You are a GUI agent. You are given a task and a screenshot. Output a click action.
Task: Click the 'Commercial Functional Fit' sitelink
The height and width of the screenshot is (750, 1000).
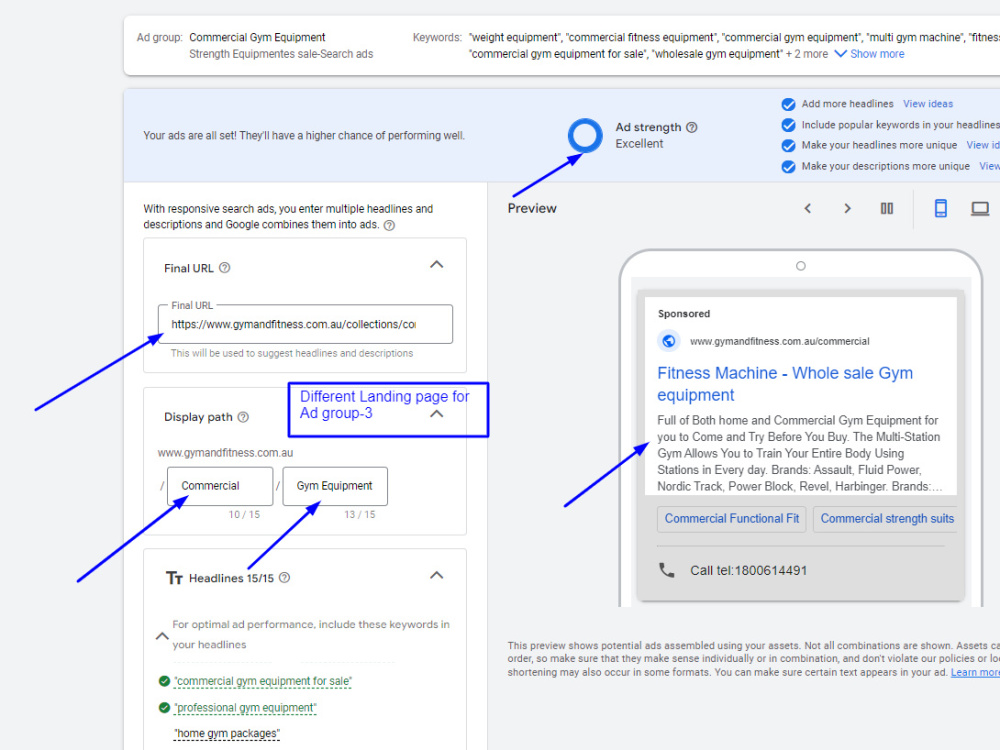coord(732,519)
